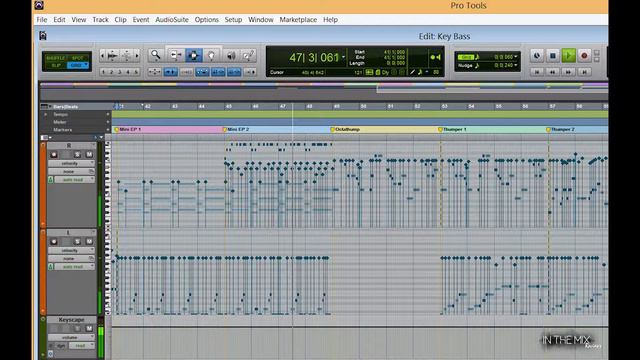Solo the L track
This screenshot has width=640, height=360.
pos(77,242)
